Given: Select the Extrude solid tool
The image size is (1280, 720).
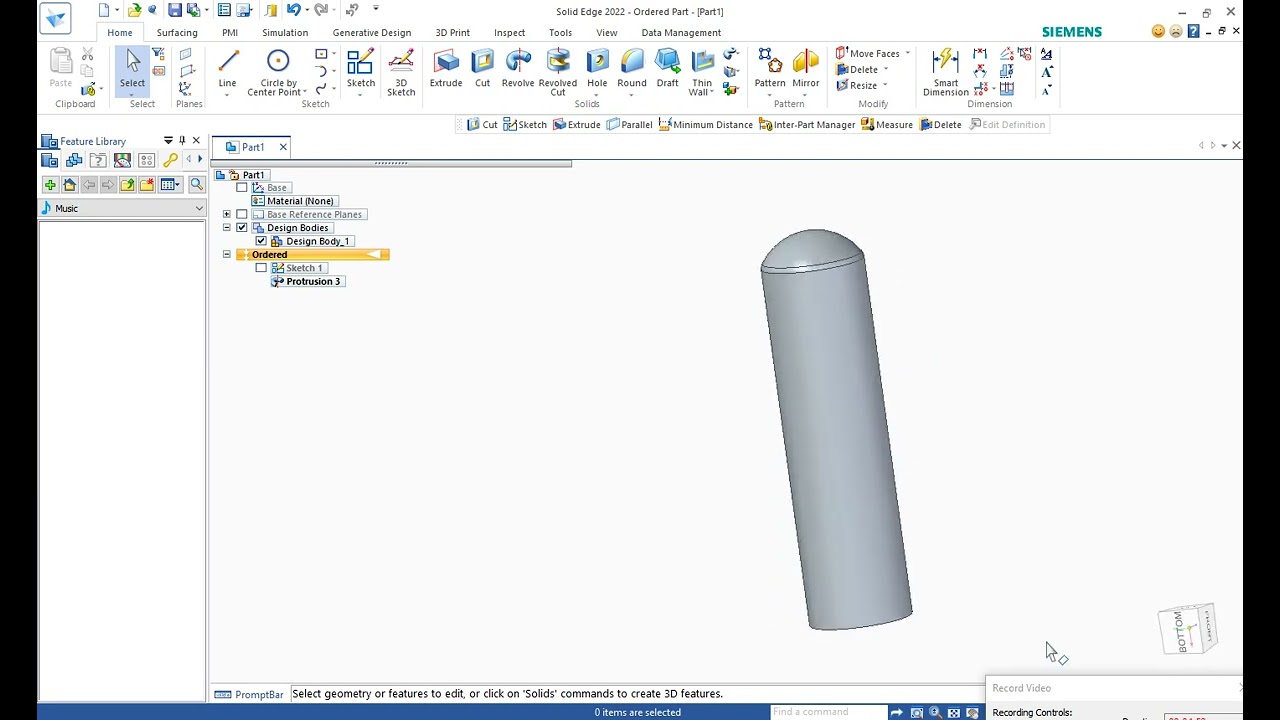Looking at the screenshot, I should point(445,70).
